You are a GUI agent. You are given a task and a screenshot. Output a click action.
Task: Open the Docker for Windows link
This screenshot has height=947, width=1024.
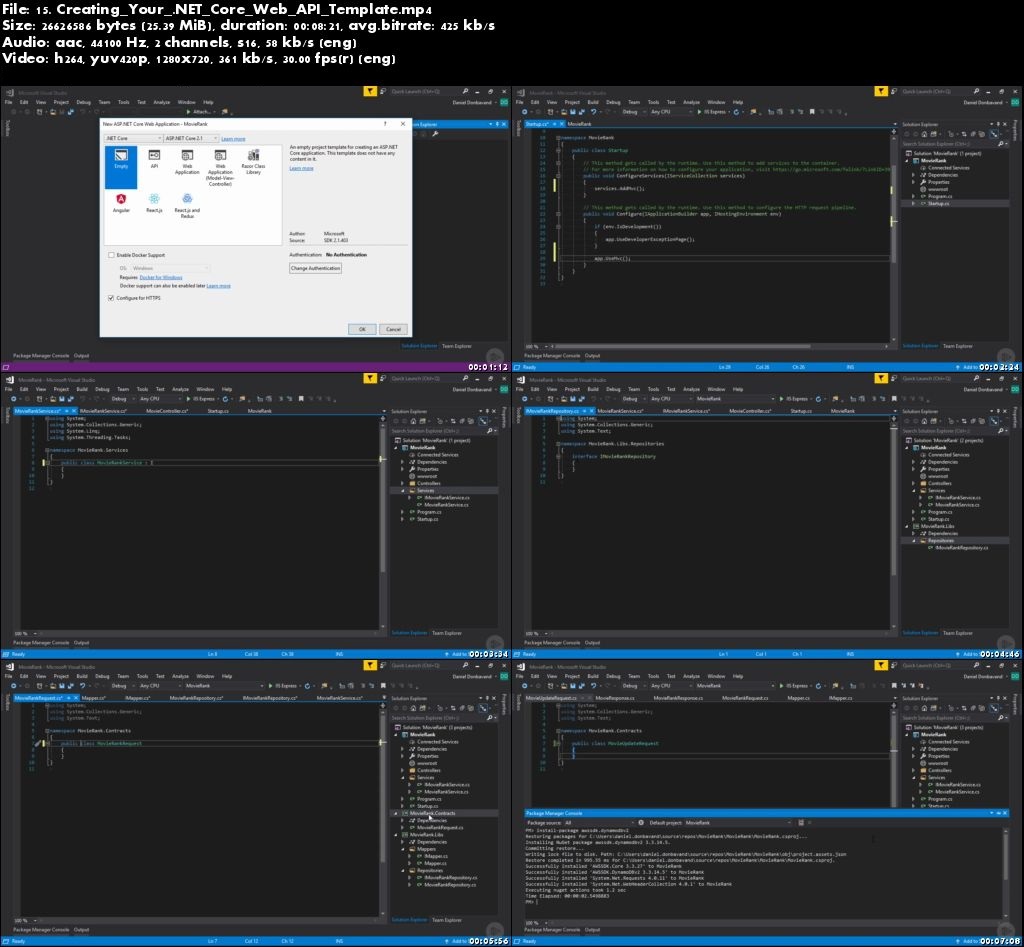click(x=161, y=278)
